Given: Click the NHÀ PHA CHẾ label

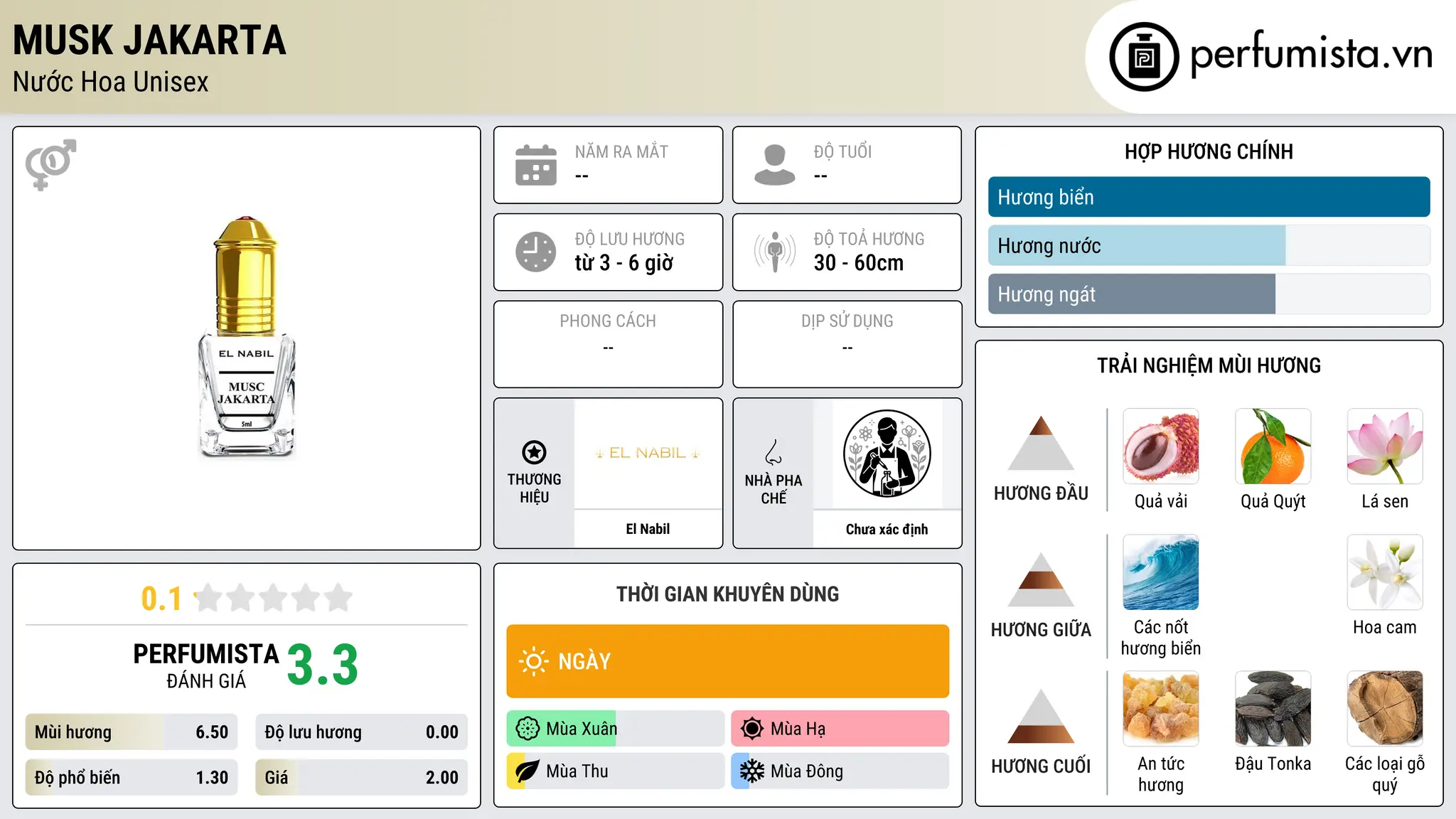Looking at the screenshot, I should pos(773,489).
